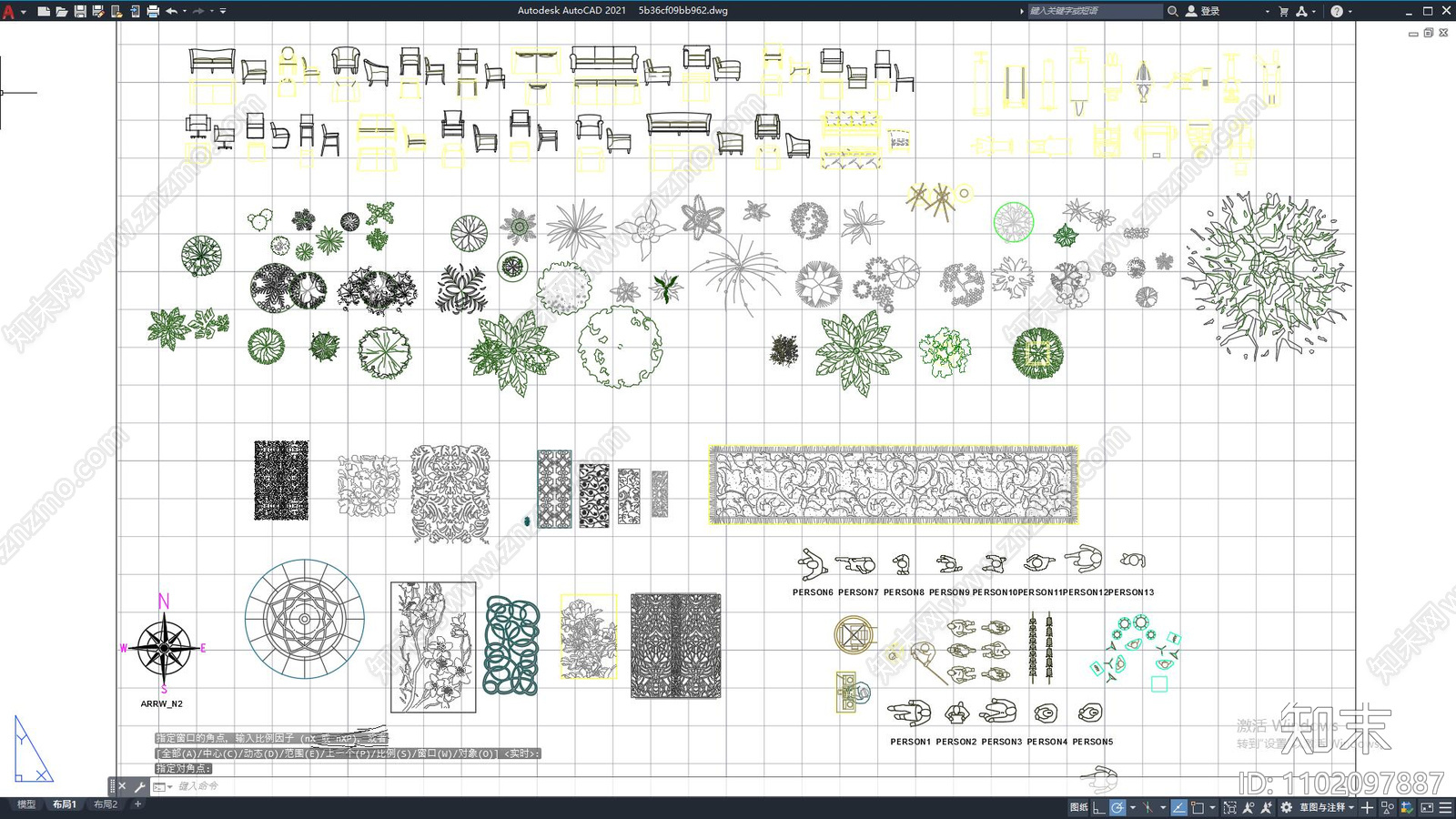The height and width of the screenshot is (819, 1456).
Task: Open the Customize Quick Access Toolbar dropdown
Action: point(223,11)
